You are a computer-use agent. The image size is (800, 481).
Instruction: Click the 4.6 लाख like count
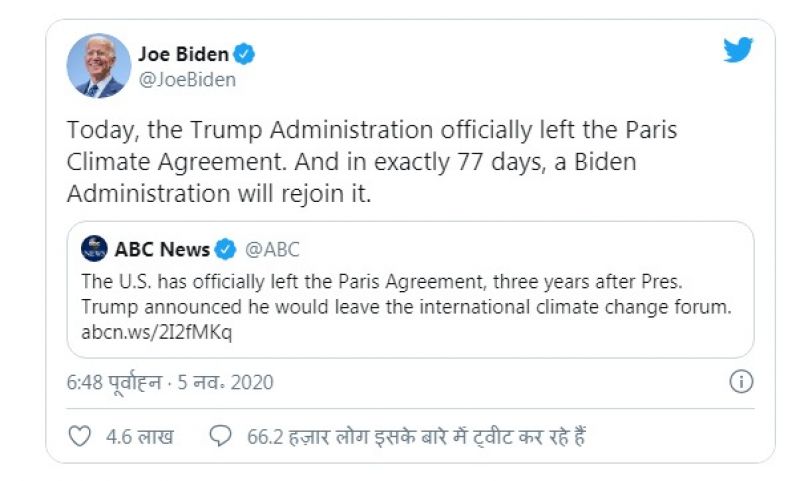[x=138, y=437]
